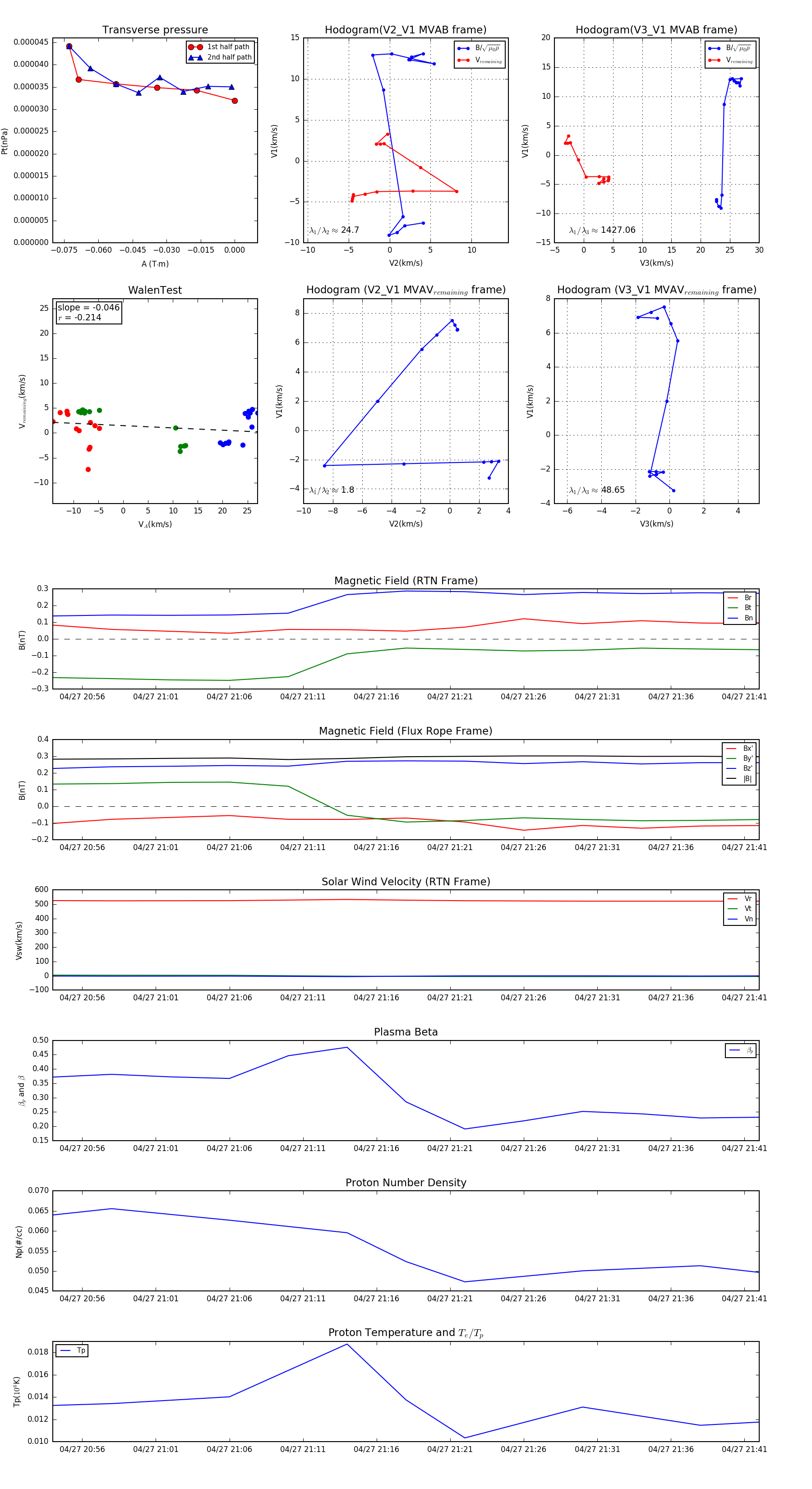This screenshot has height=1489, width=812.
Task: Select the "By'" legend entry
Action: [x=739, y=758]
